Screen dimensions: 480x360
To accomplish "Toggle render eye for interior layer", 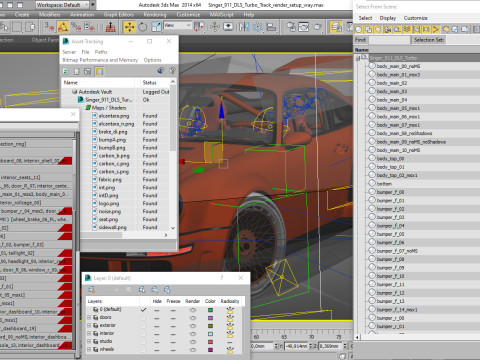I will tap(192, 334).
